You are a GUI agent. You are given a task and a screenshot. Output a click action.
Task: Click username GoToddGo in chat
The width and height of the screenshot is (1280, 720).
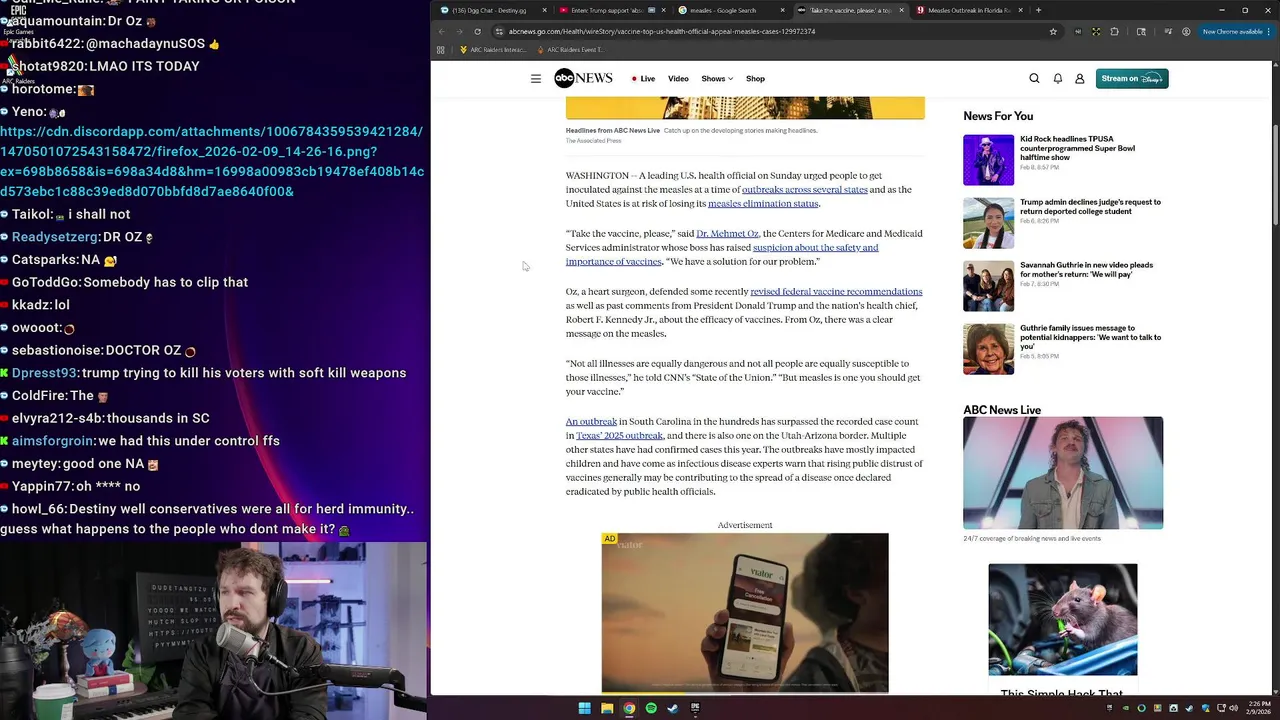coord(45,283)
